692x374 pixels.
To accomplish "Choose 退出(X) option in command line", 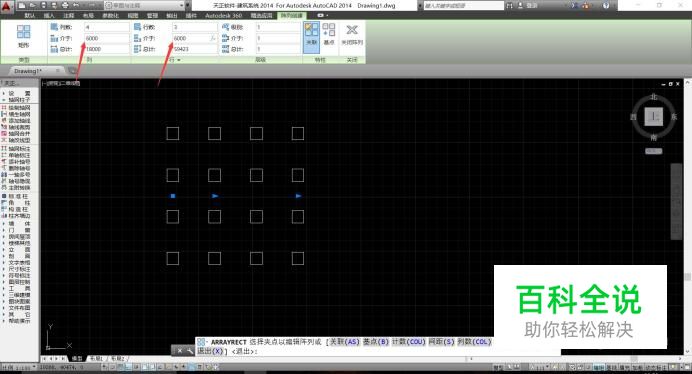I will [210, 351].
